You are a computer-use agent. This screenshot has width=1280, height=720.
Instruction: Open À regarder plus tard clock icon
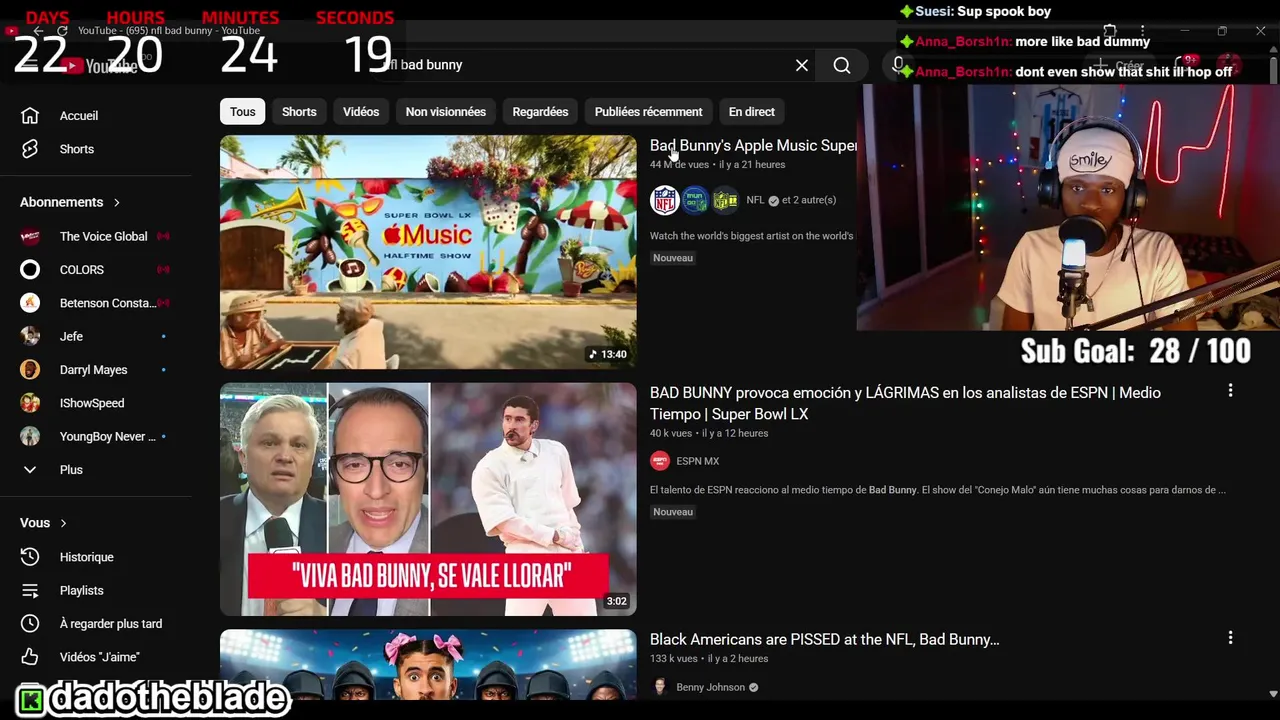pyautogui.click(x=30, y=624)
